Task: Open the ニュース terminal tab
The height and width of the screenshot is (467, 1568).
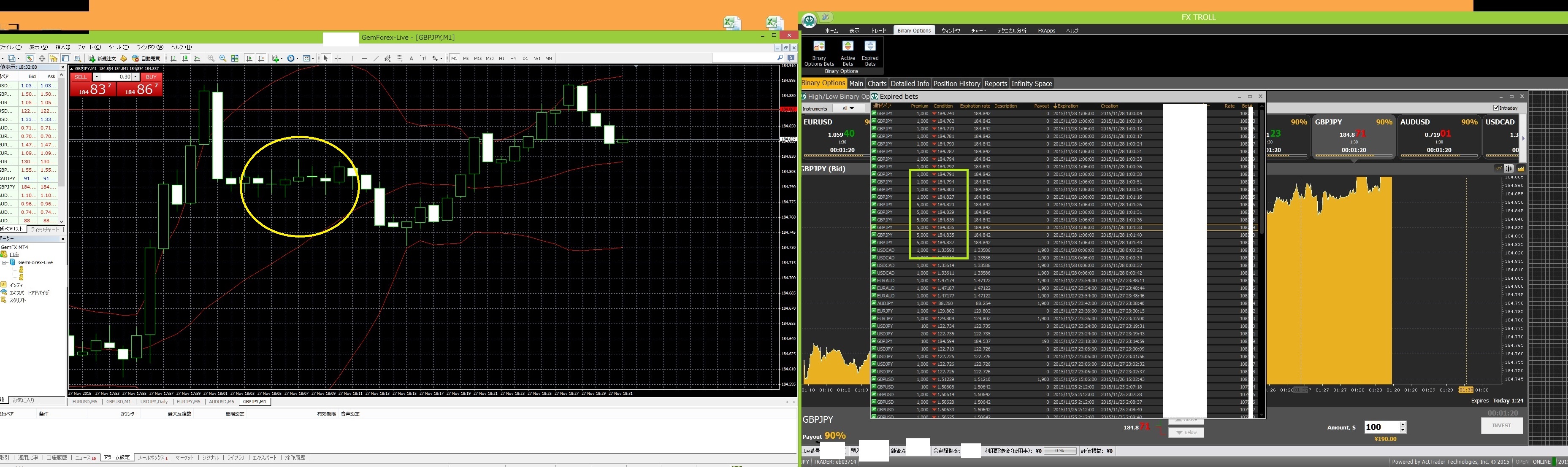Action: pos(85,457)
